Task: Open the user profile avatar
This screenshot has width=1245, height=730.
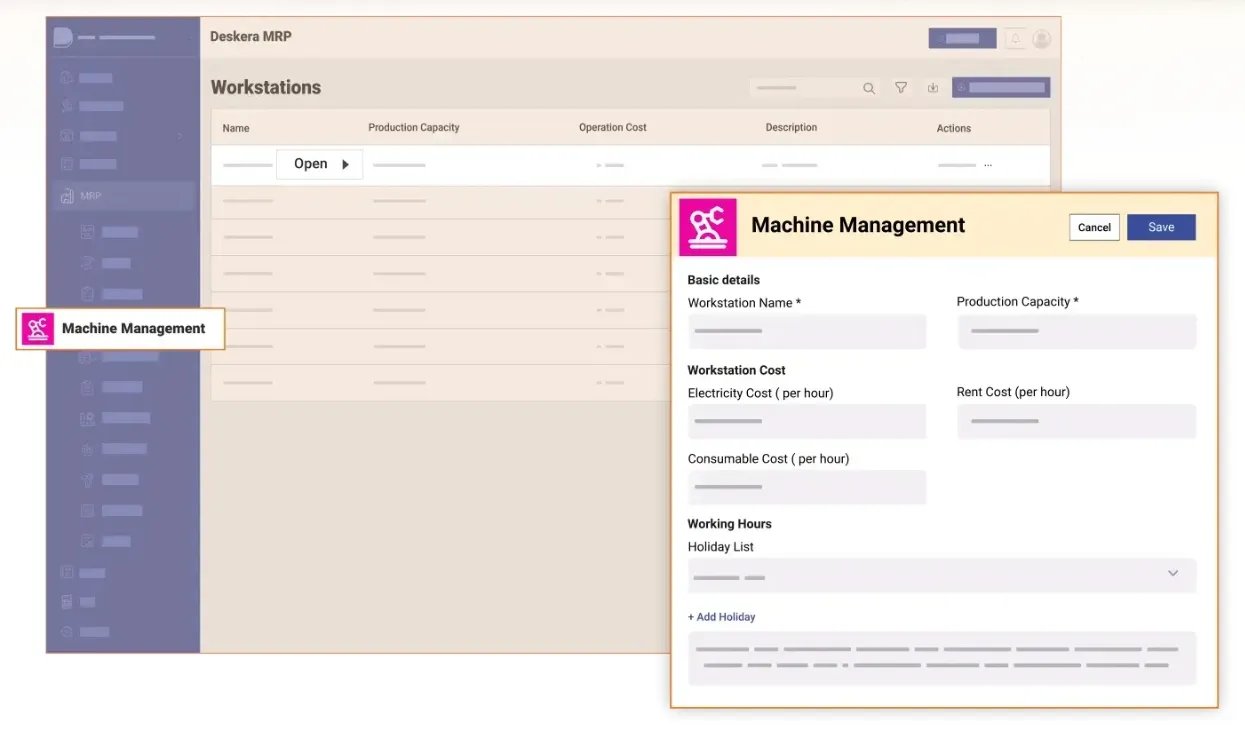Action: [1041, 39]
